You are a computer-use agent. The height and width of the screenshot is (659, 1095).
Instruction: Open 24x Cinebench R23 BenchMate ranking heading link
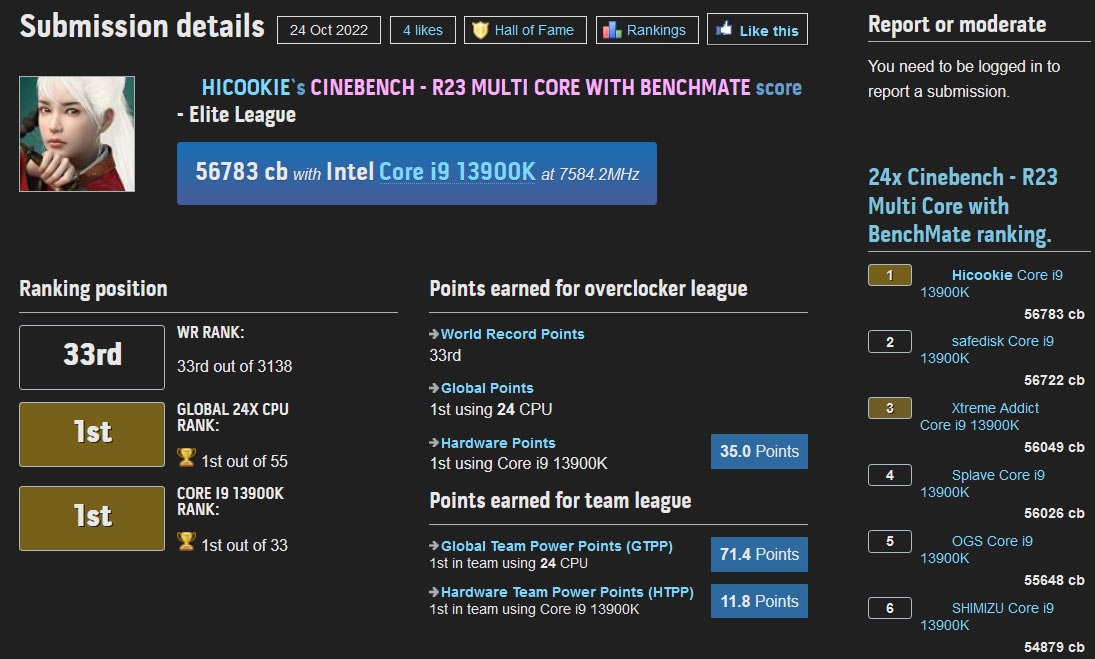tap(963, 206)
